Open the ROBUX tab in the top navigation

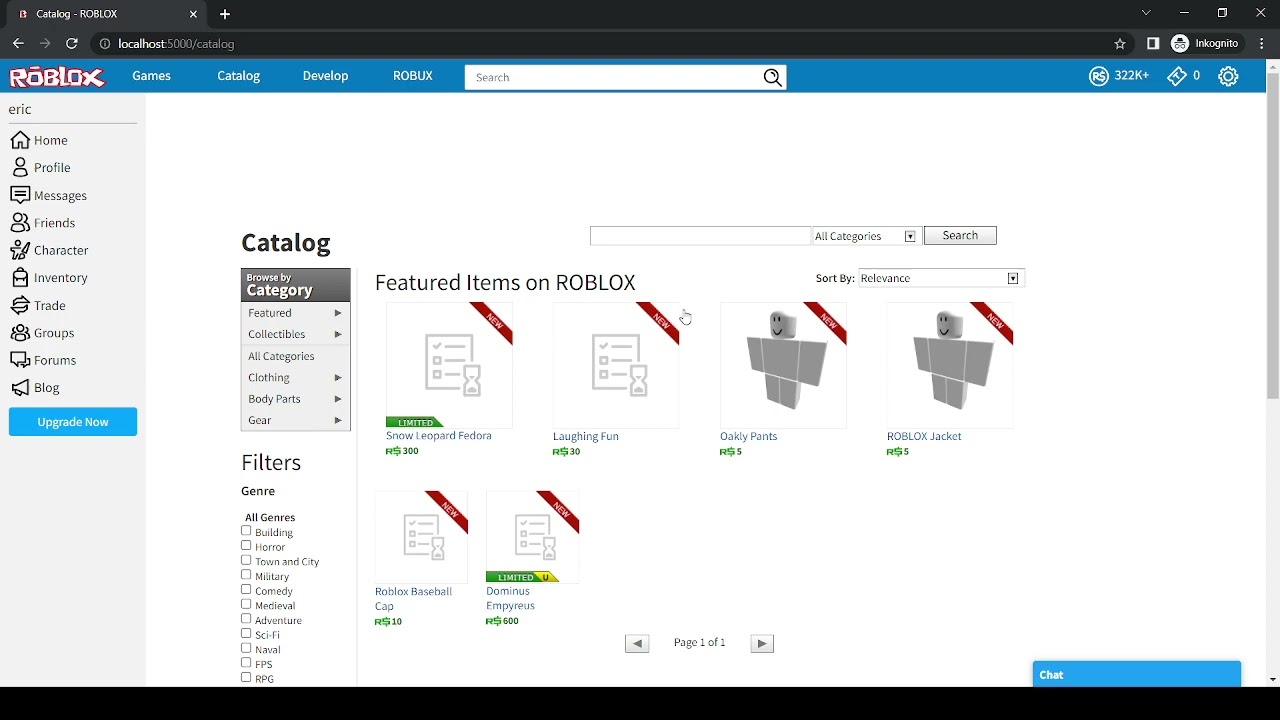click(x=412, y=76)
